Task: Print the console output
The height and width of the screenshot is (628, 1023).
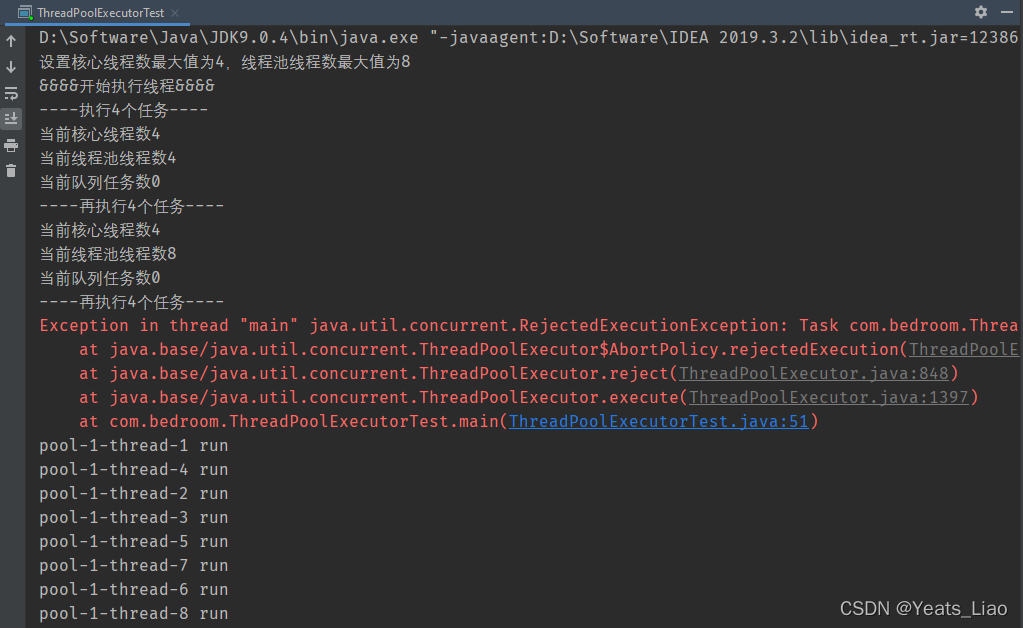Action: pos(11,145)
